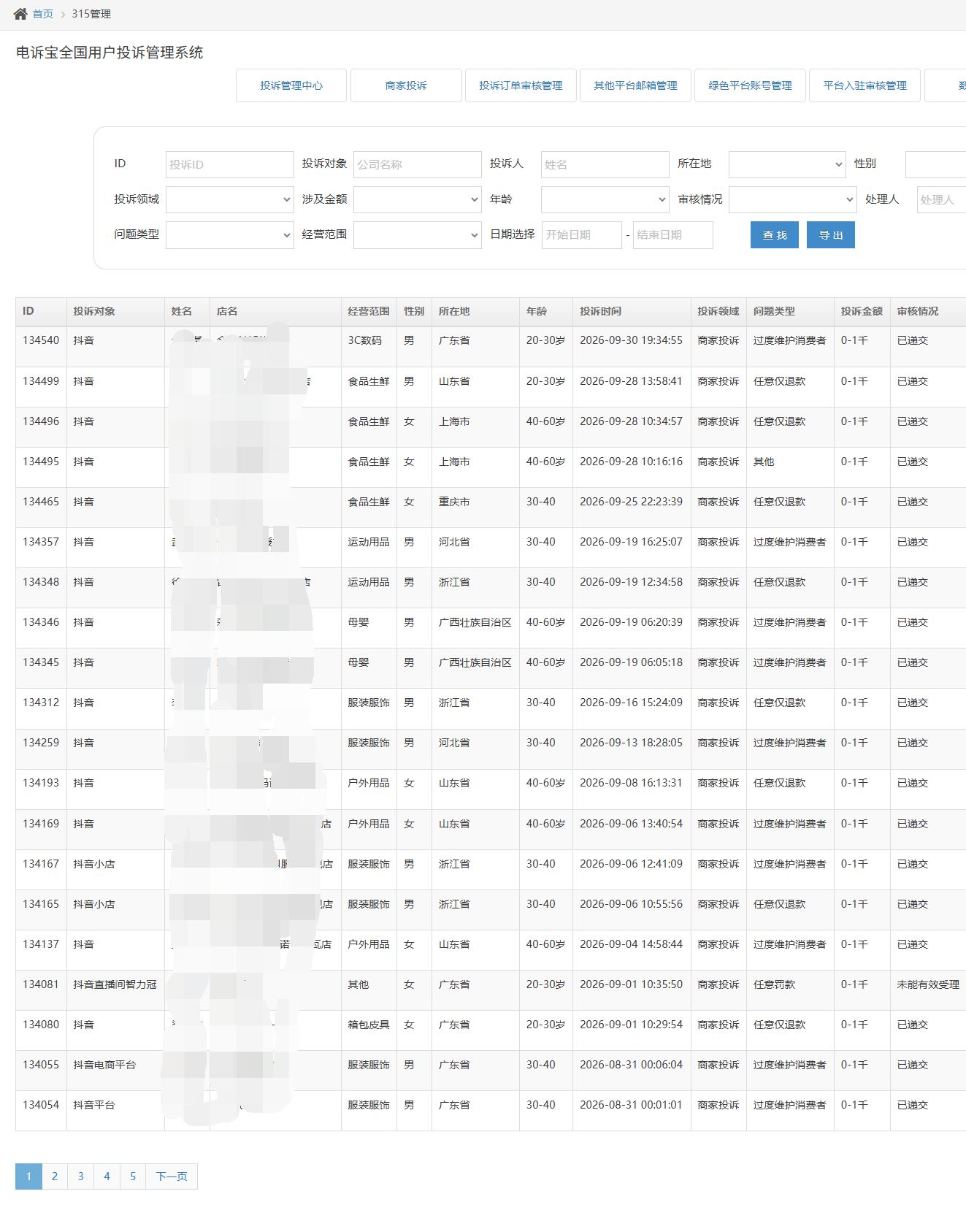Expand the 投诉领域 dropdown
The height and width of the screenshot is (1232, 966).
(230, 199)
